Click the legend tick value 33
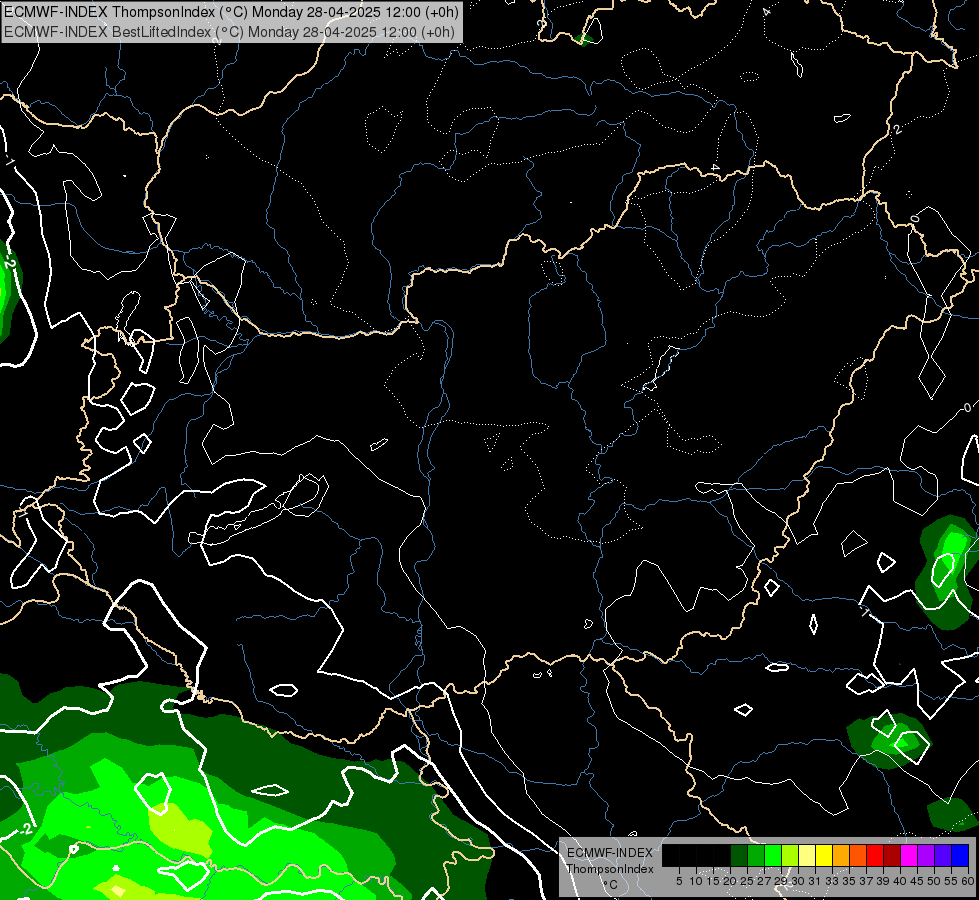 click(832, 881)
